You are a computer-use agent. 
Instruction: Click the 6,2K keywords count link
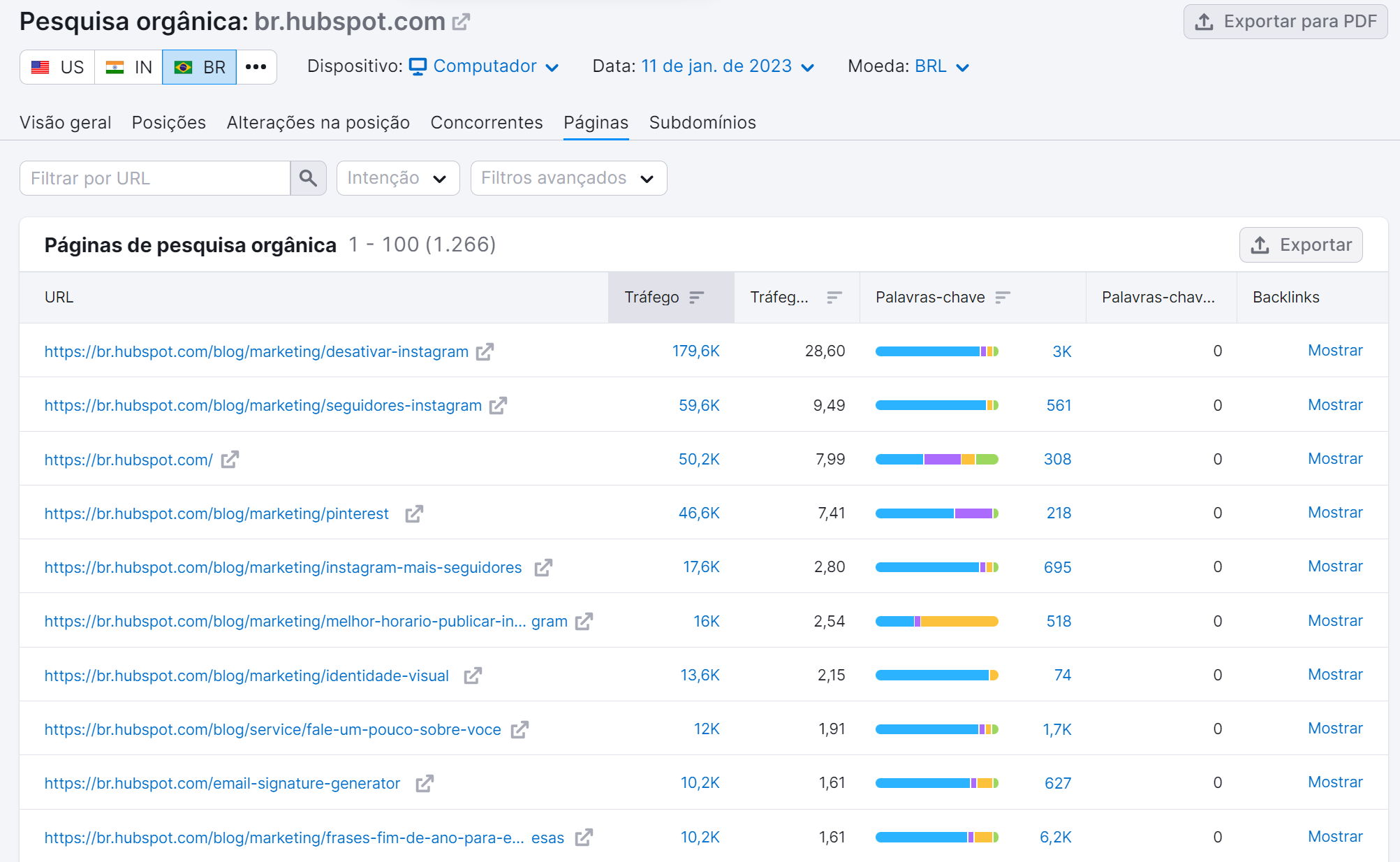(1056, 837)
